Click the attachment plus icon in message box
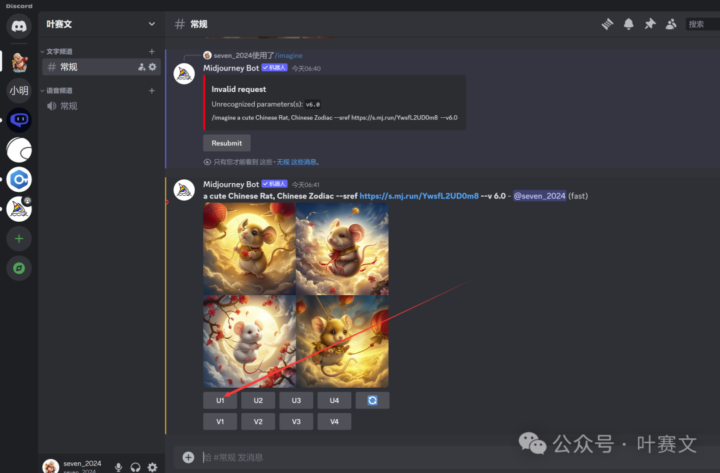 pyautogui.click(x=188, y=457)
